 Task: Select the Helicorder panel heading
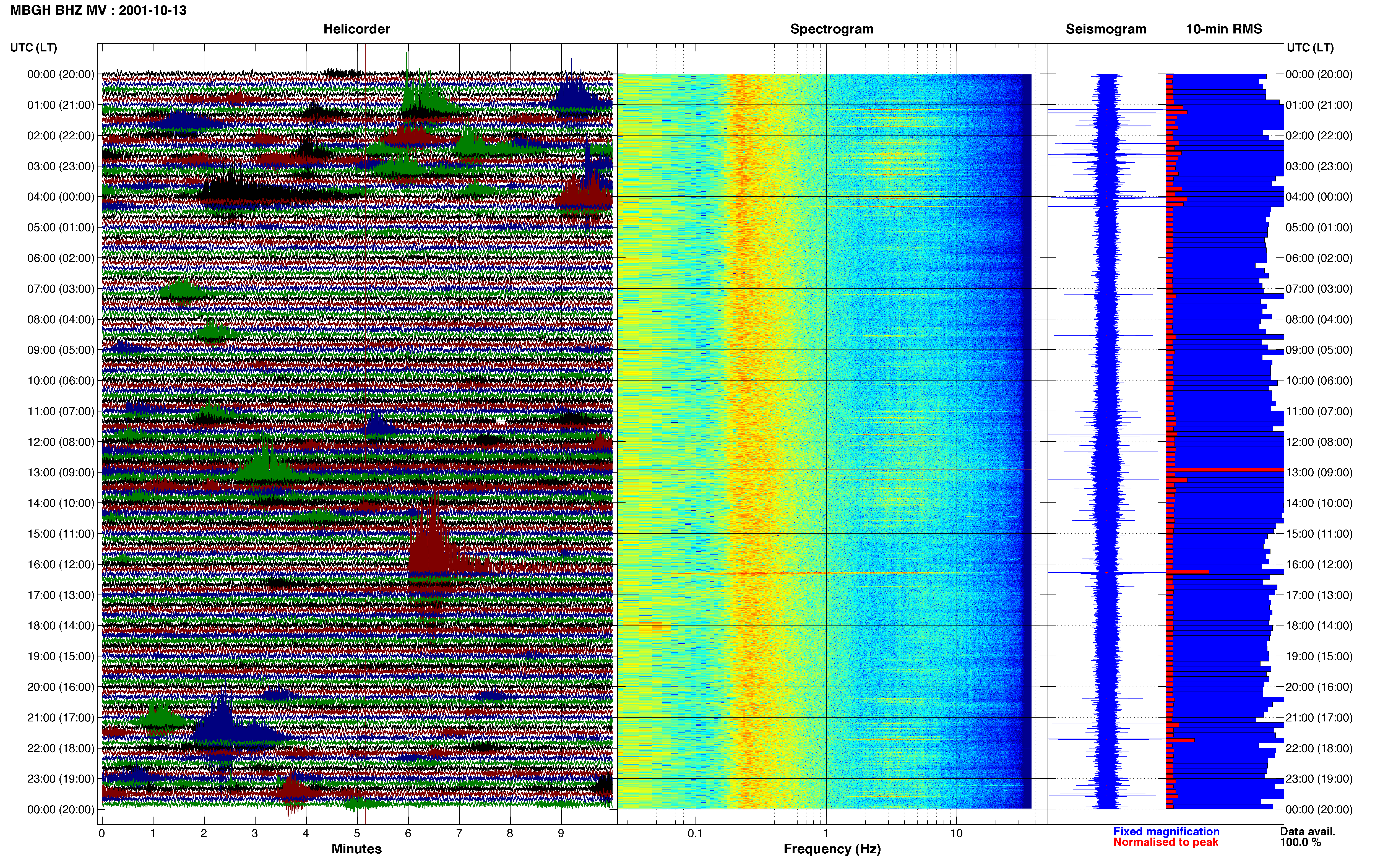point(356,29)
